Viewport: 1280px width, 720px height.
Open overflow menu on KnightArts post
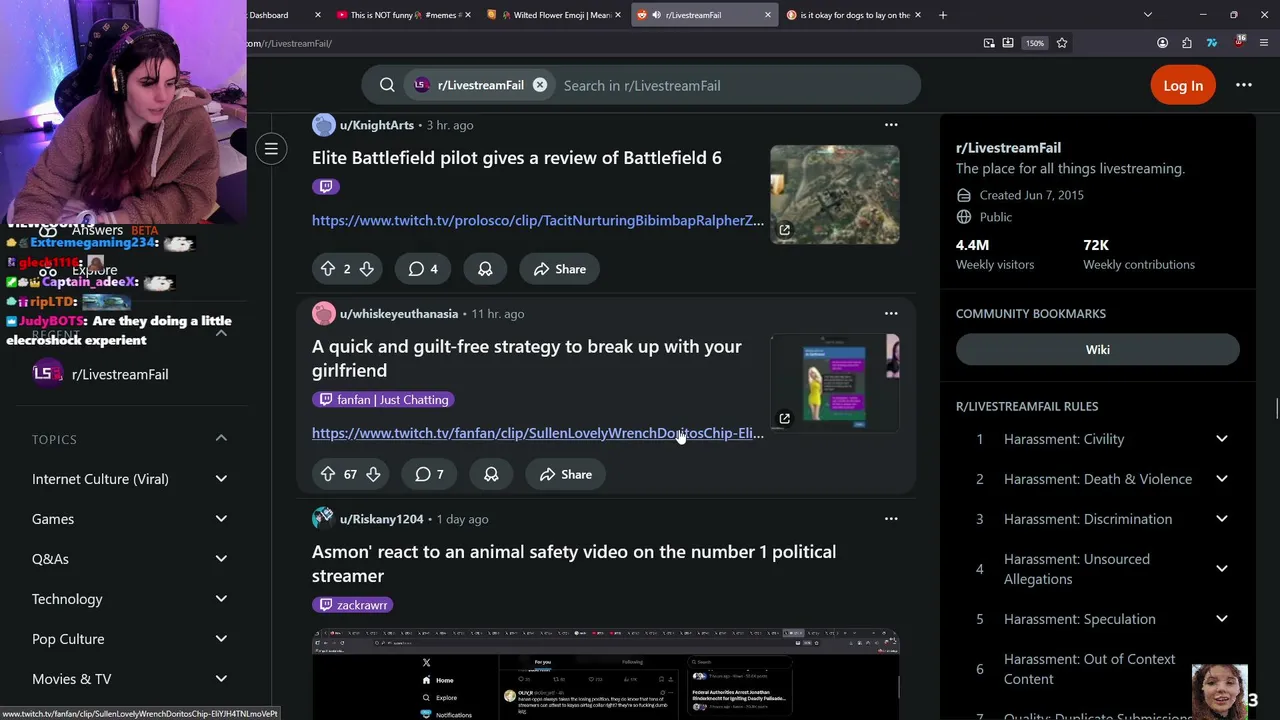click(891, 125)
